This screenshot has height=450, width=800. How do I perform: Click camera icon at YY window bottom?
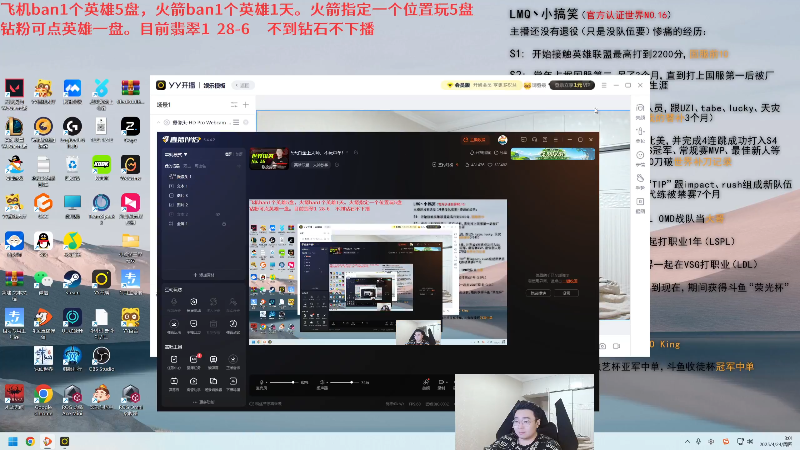point(603,346)
